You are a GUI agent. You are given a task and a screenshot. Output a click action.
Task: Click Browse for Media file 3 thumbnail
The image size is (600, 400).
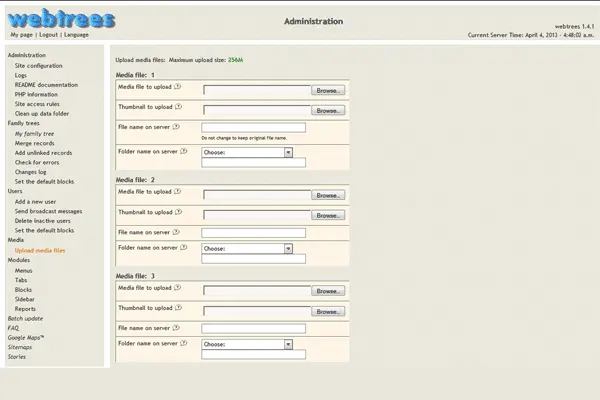327,312
